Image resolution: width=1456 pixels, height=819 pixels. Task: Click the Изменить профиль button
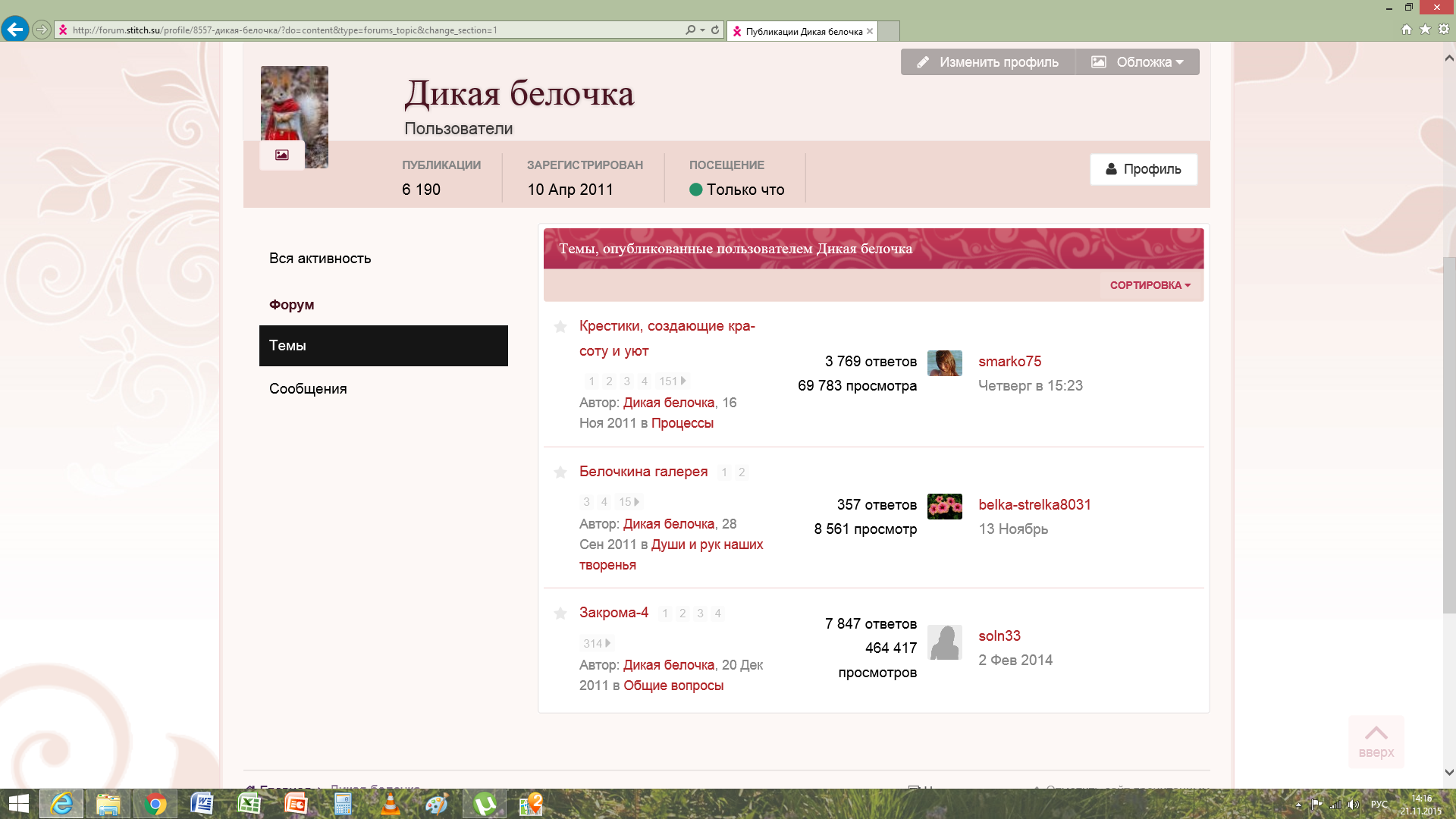coord(987,62)
